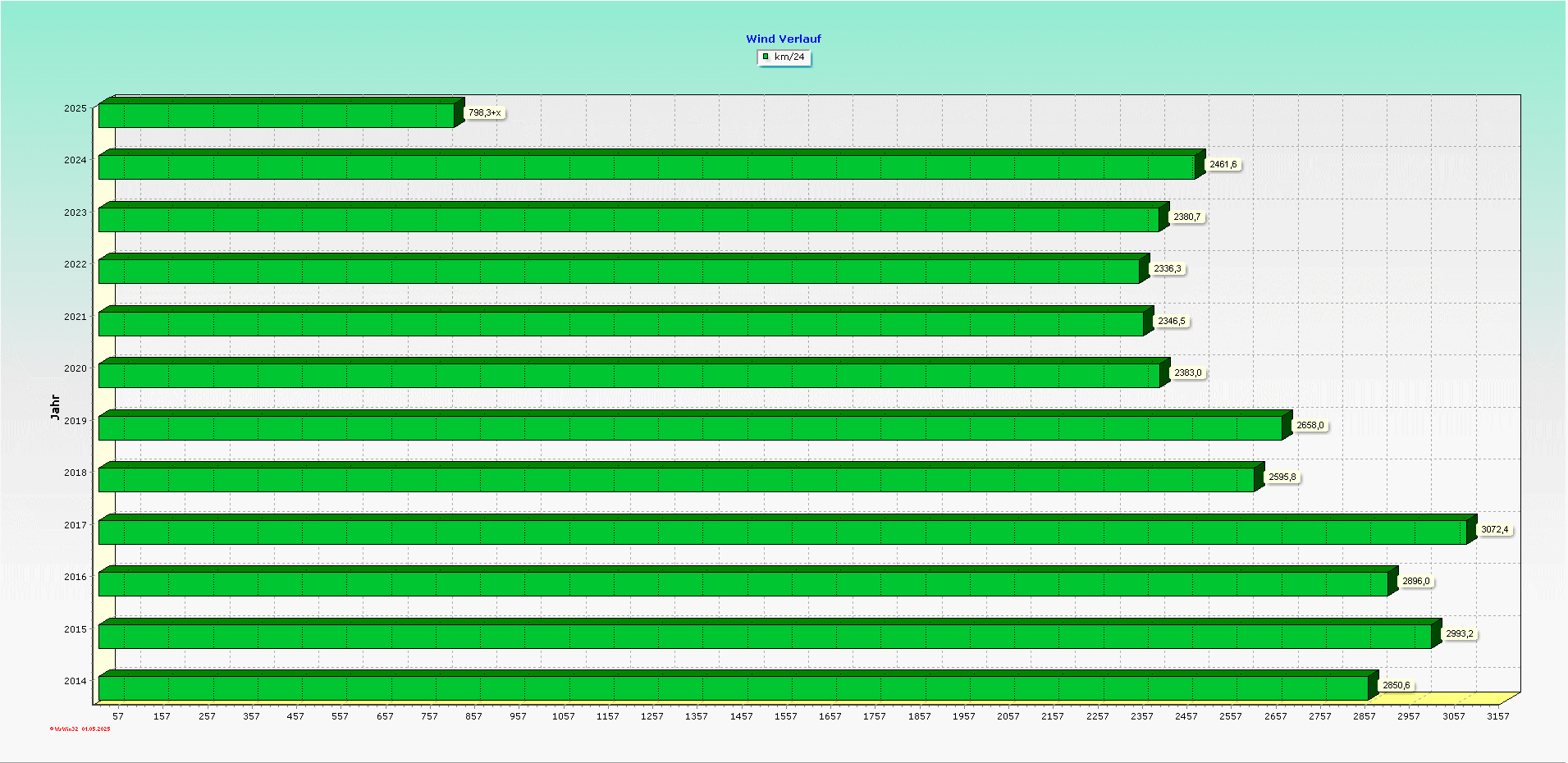Click the 557 tick on x-axis

pos(341,716)
